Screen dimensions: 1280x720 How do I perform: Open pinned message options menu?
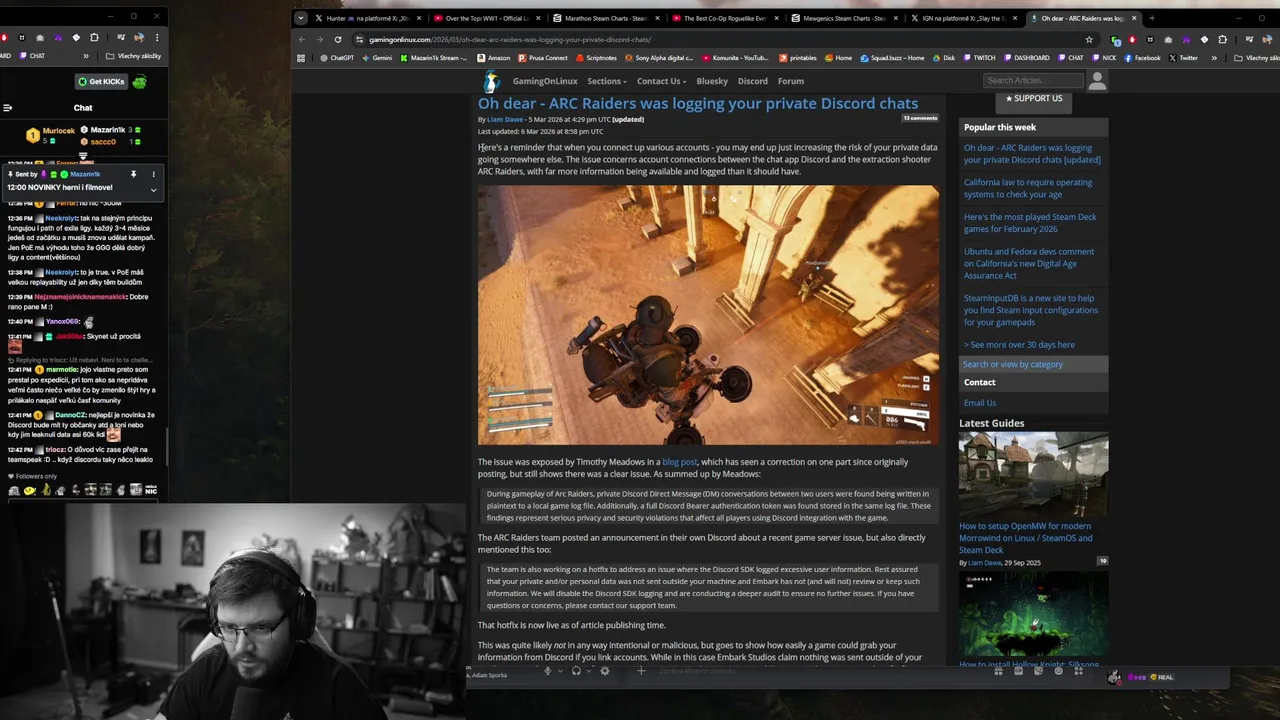click(153, 174)
